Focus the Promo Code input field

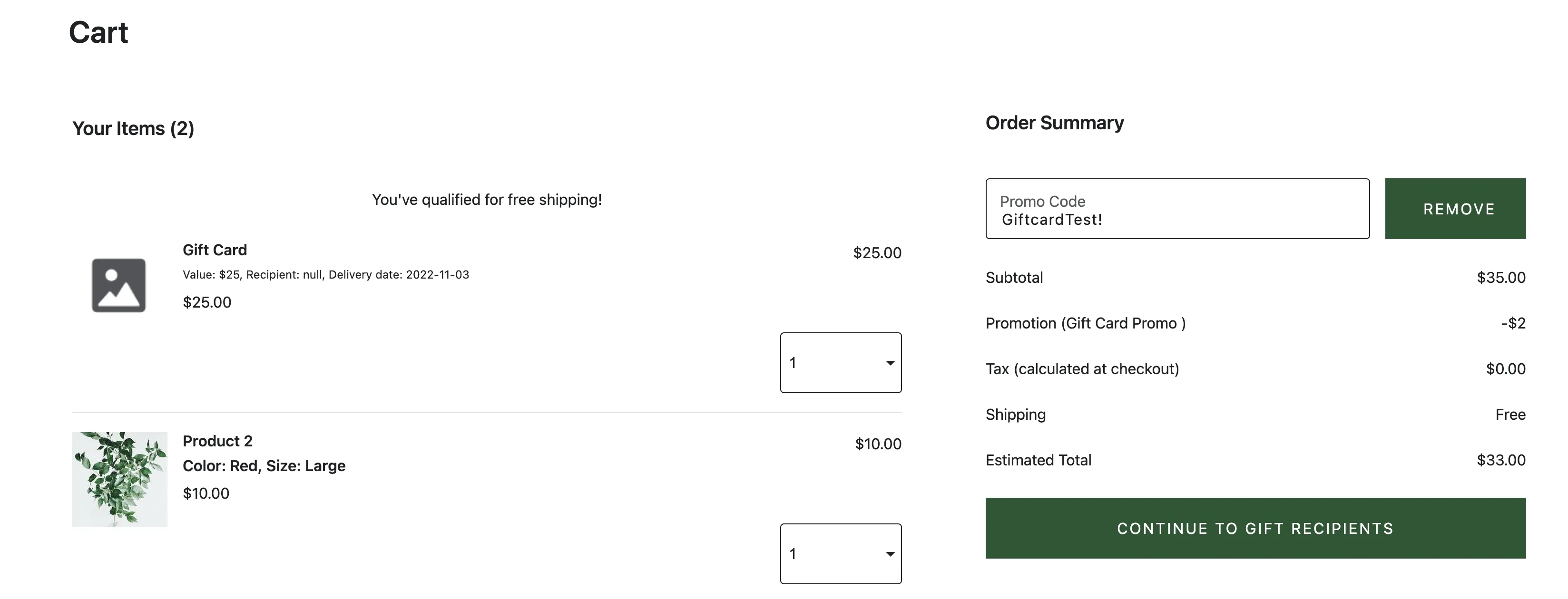[x=1177, y=209]
